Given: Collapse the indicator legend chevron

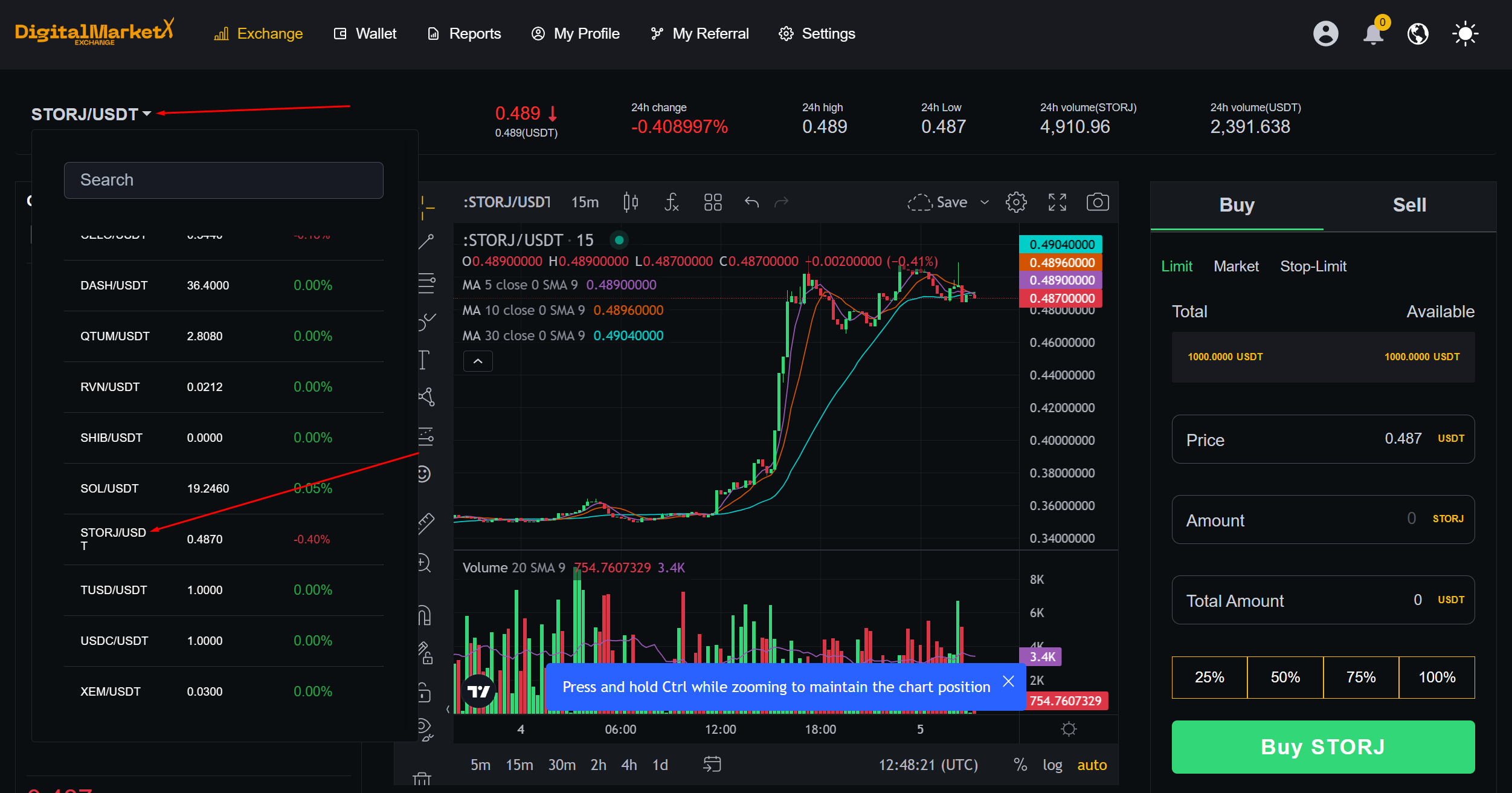Looking at the screenshot, I should [478, 361].
